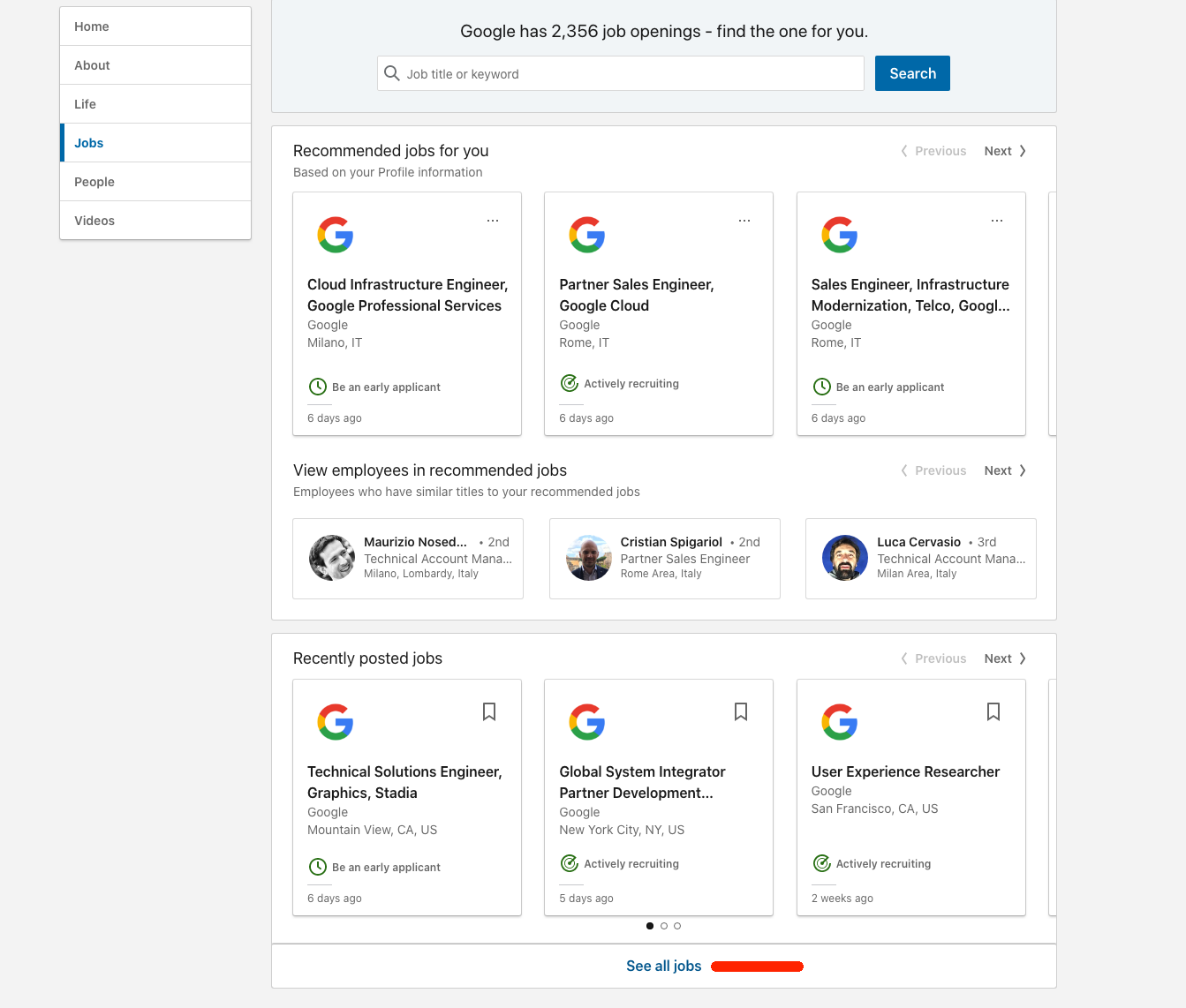Open See all jobs link
Screen dimensions: 1186x1008
pyautogui.click(x=663, y=966)
